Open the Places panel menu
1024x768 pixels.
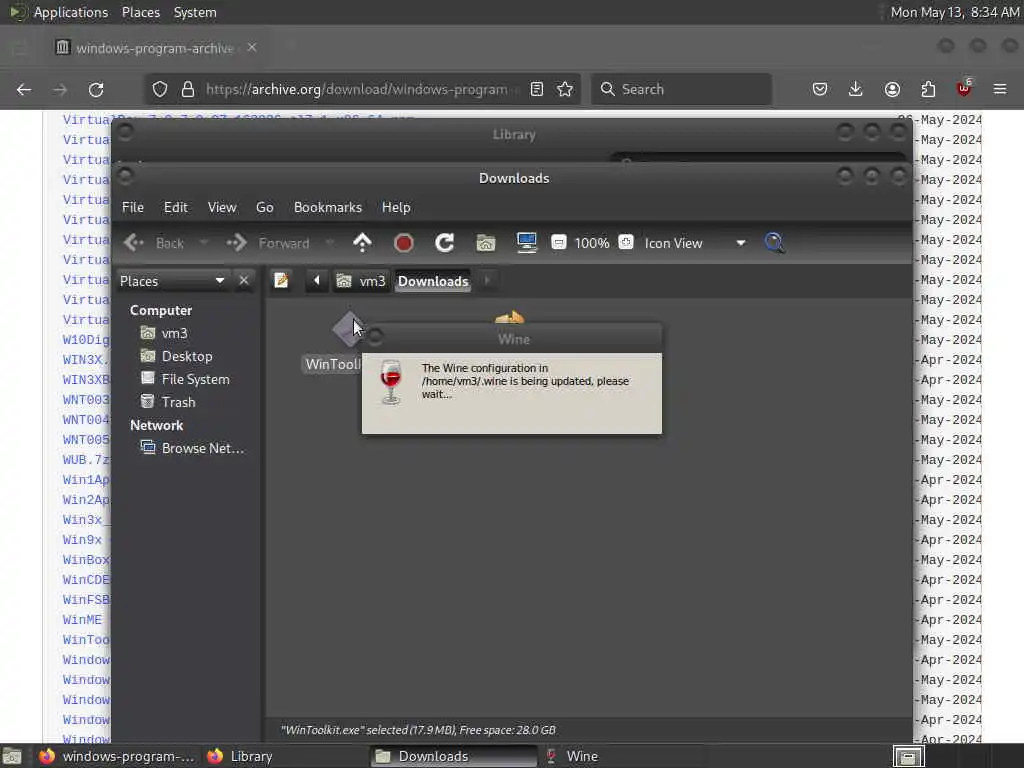click(141, 12)
